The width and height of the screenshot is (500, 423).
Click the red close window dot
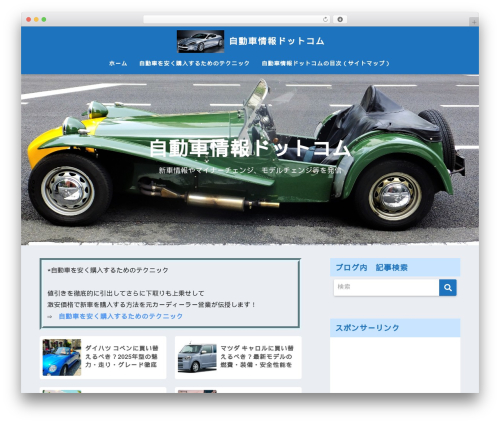tap(29, 19)
